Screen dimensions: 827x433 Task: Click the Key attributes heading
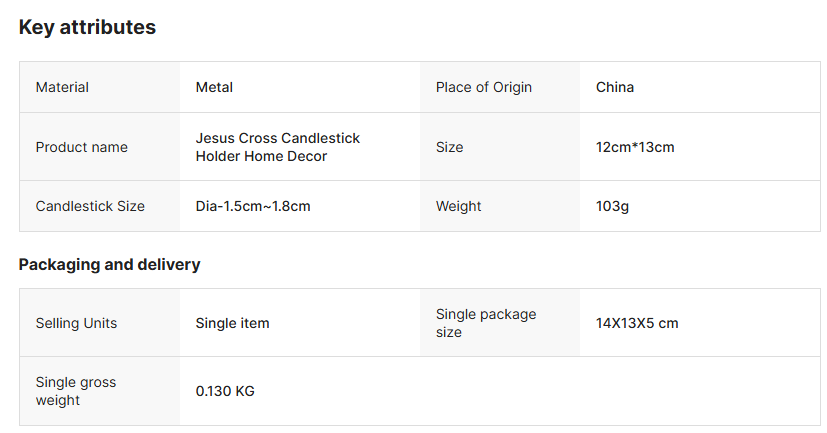(x=87, y=28)
